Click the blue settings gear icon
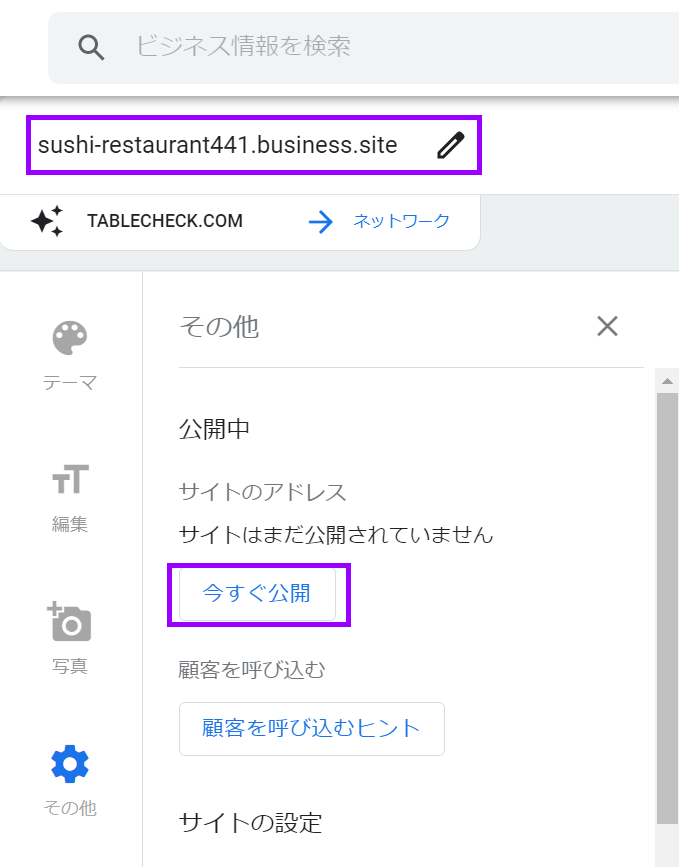This screenshot has width=679, height=867. pyautogui.click(x=70, y=764)
